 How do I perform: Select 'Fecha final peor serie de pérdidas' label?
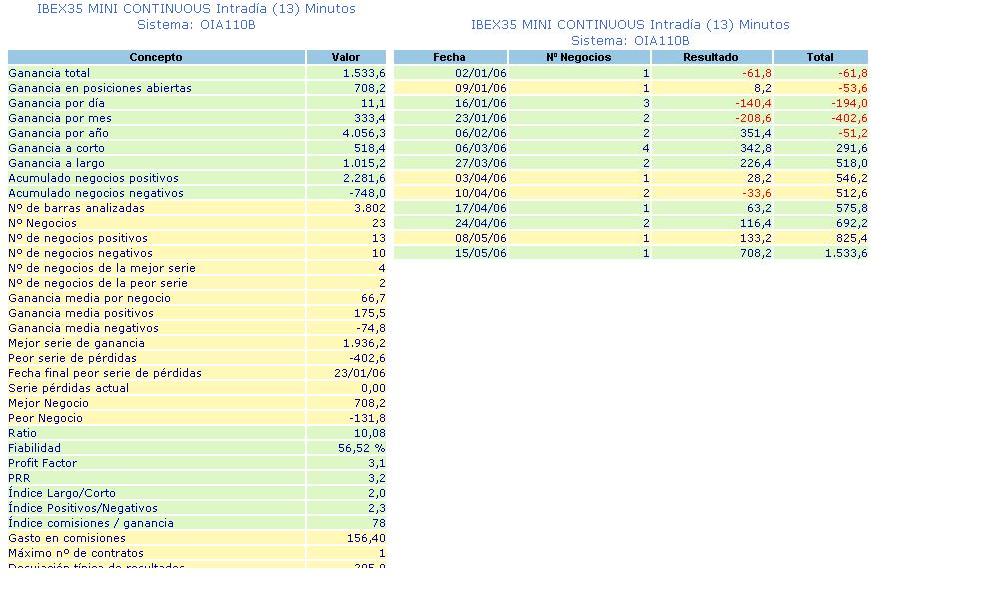point(105,373)
